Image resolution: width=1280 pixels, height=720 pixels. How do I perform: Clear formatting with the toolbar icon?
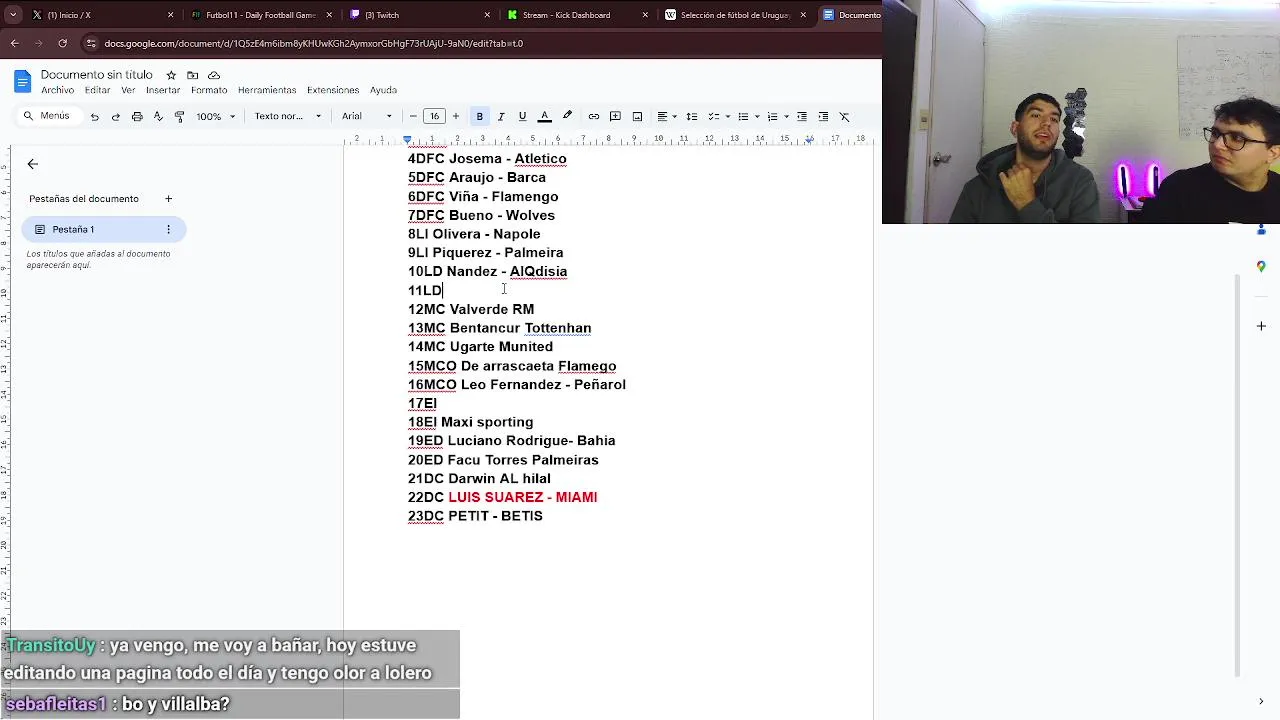click(x=845, y=117)
